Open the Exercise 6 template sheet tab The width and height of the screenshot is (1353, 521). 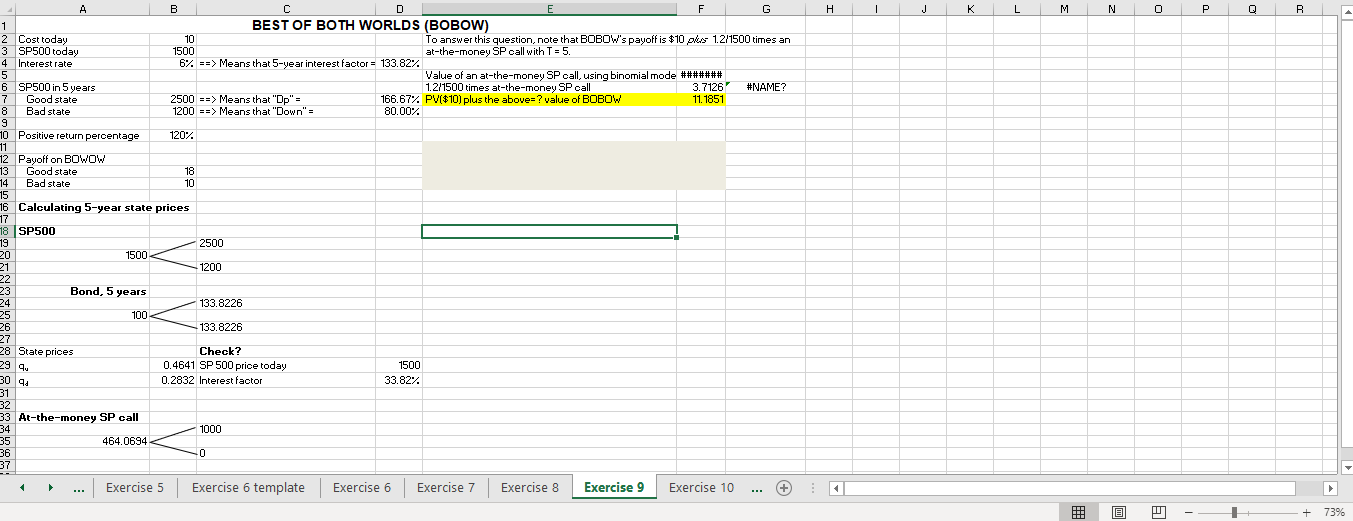pyautogui.click(x=248, y=488)
